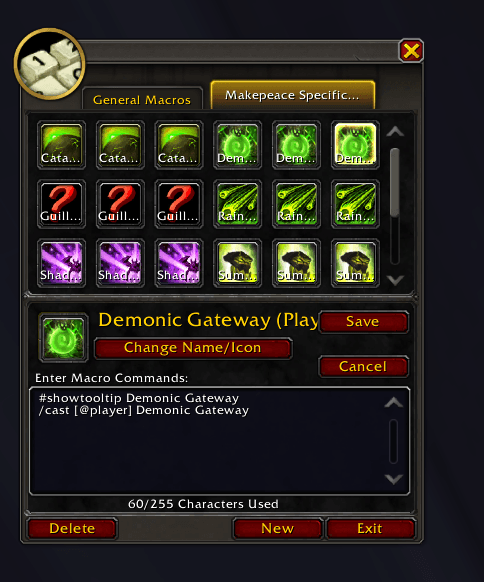This screenshot has width=484, height=582.
Task: Select the first Cataclysm macro icon
Action: click(x=61, y=145)
